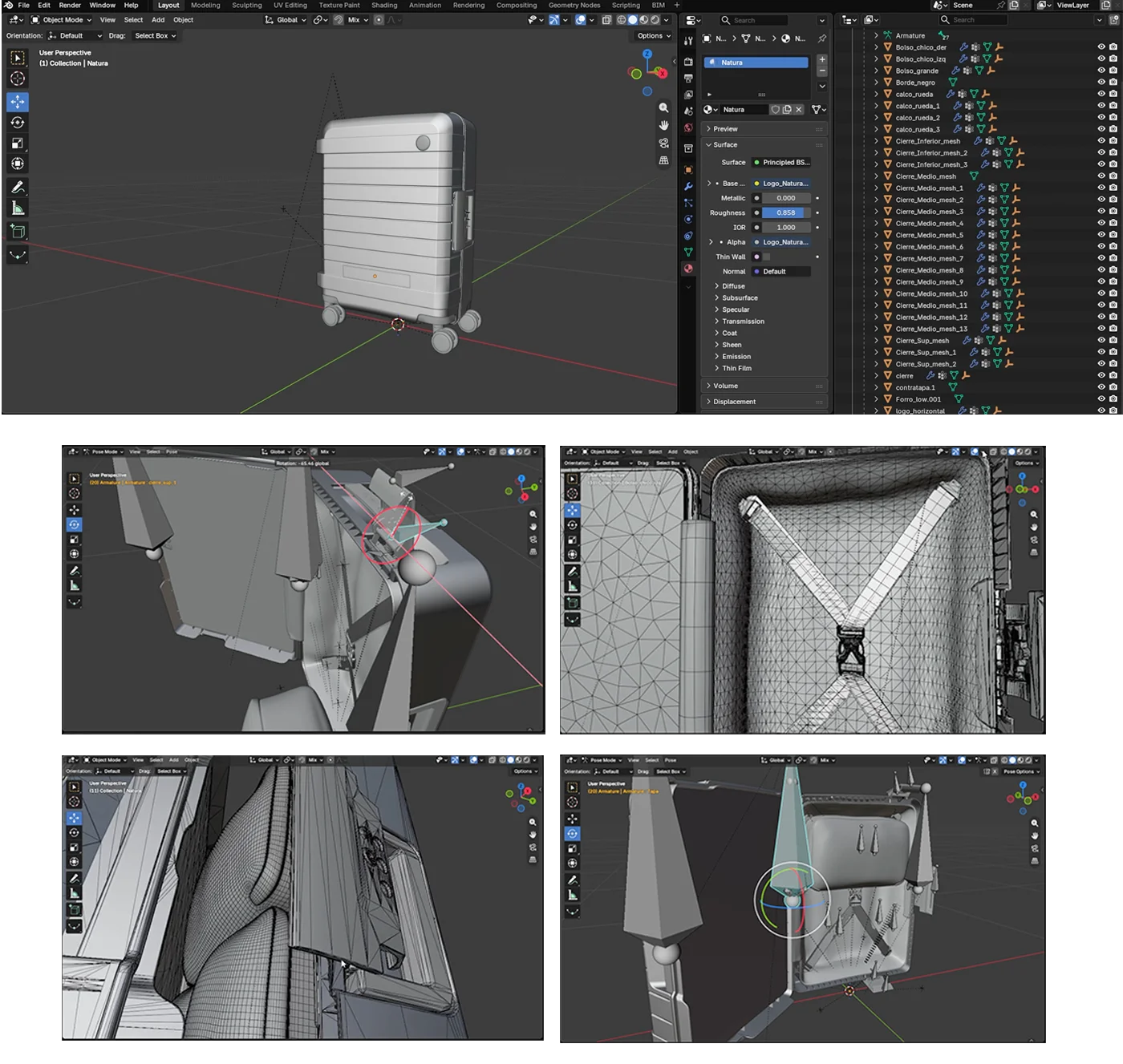
Task: Choose the Select Box tool icon in toolbar
Action: pyautogui.click(x=18, y=58)
